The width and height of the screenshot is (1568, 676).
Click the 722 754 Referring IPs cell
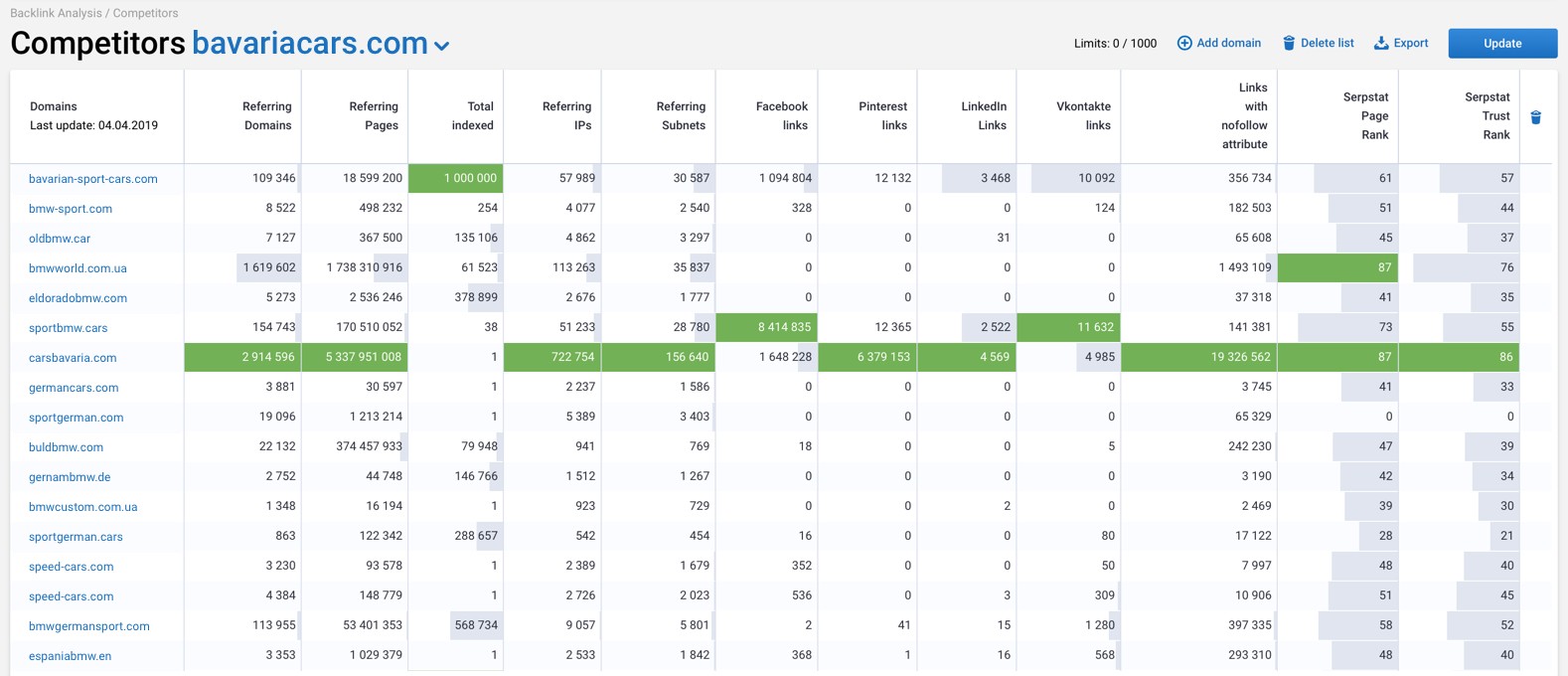[552, 357]
